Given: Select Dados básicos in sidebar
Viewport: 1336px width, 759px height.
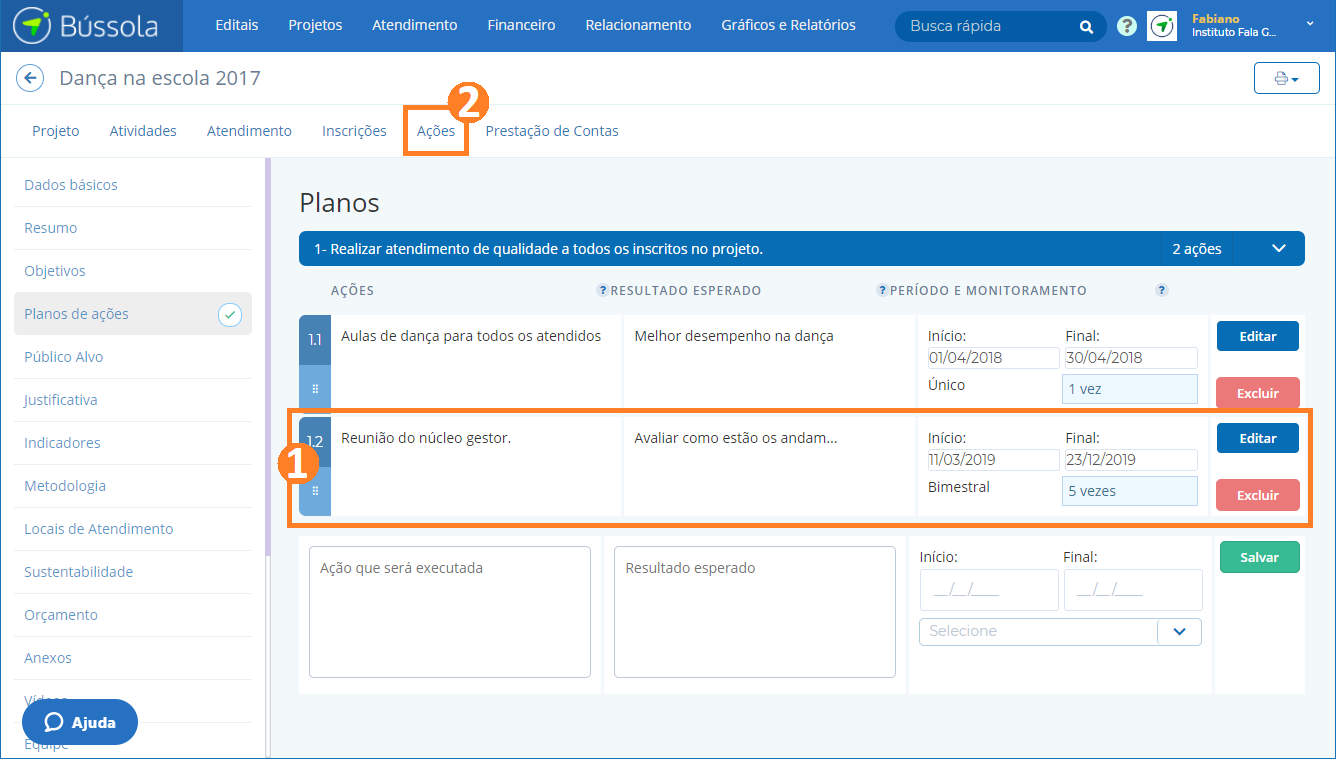Looking at the screenshot, I should [133, 185].
